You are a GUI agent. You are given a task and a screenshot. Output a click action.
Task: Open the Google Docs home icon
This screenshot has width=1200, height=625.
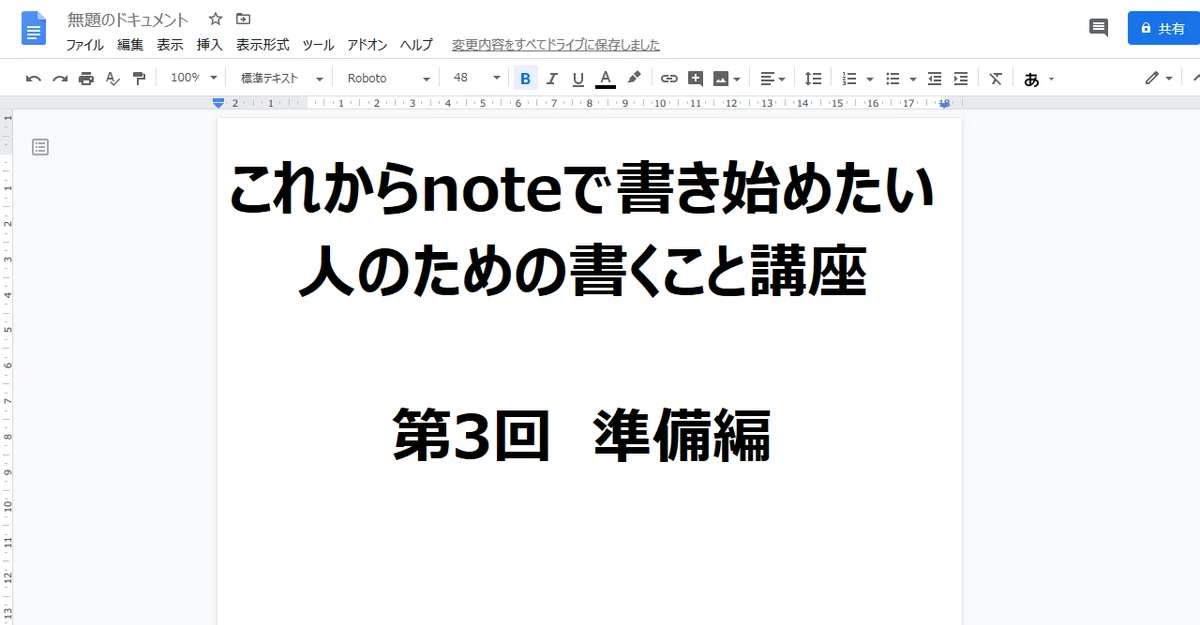[x=34, y=28]
